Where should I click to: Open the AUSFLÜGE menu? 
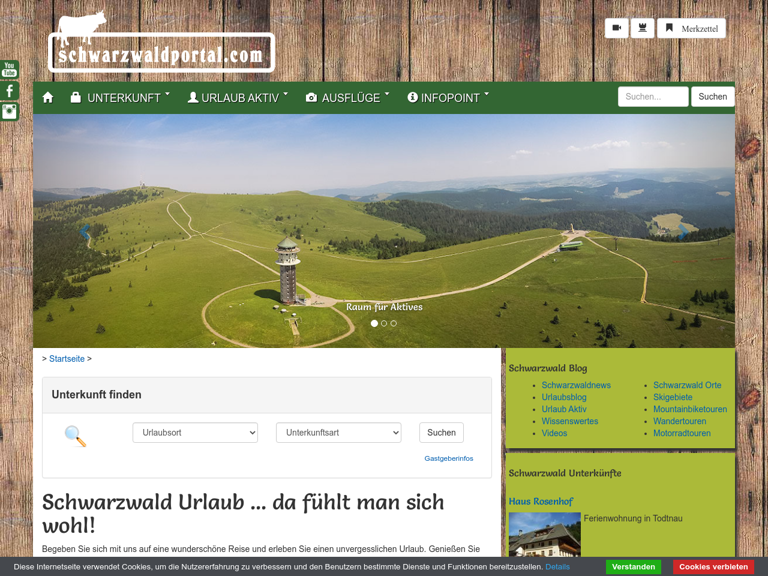[347, 97]
